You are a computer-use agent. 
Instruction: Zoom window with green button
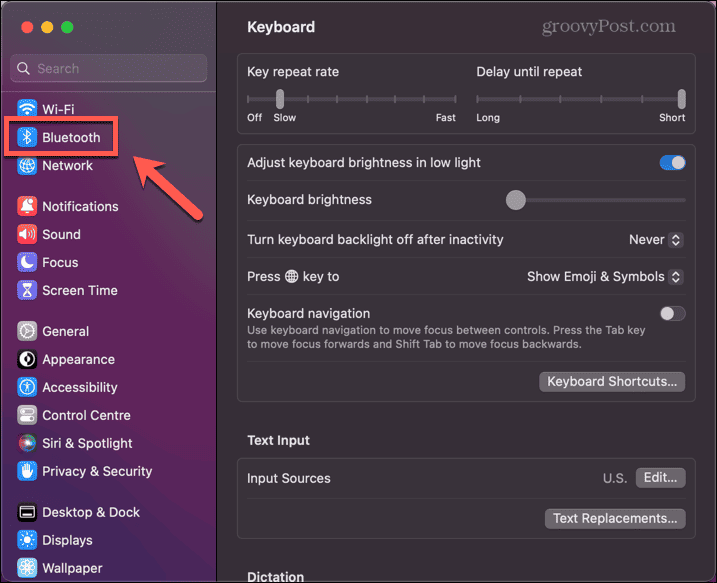(67, 27)
